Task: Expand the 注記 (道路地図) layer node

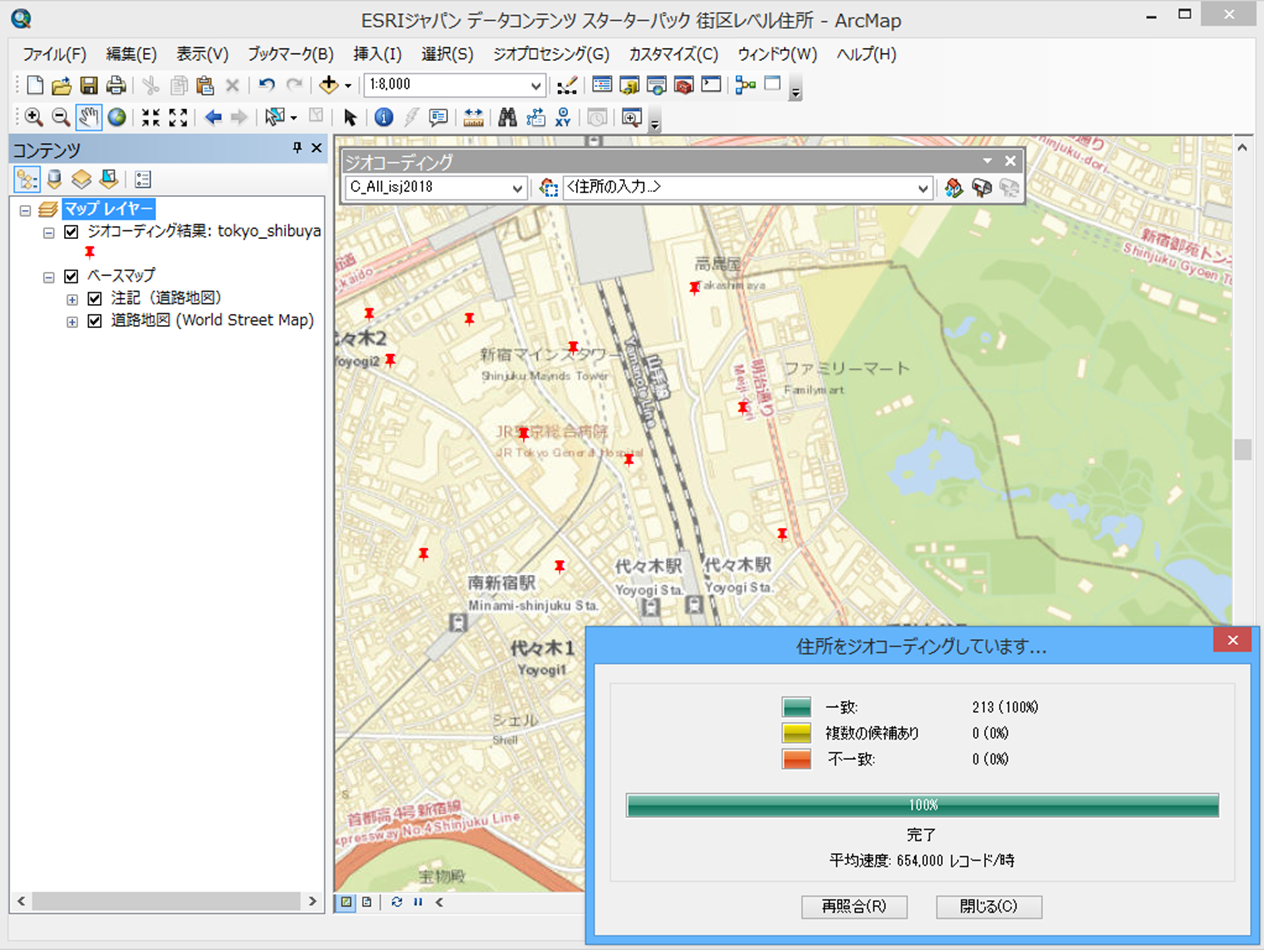Action: pyautogui.click(x=72, y=299)
